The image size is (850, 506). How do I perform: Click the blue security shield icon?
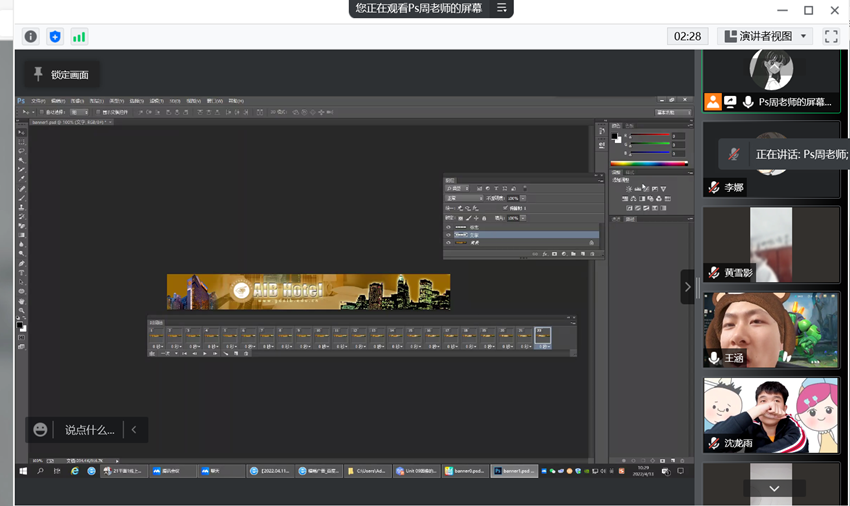point(55,36)
